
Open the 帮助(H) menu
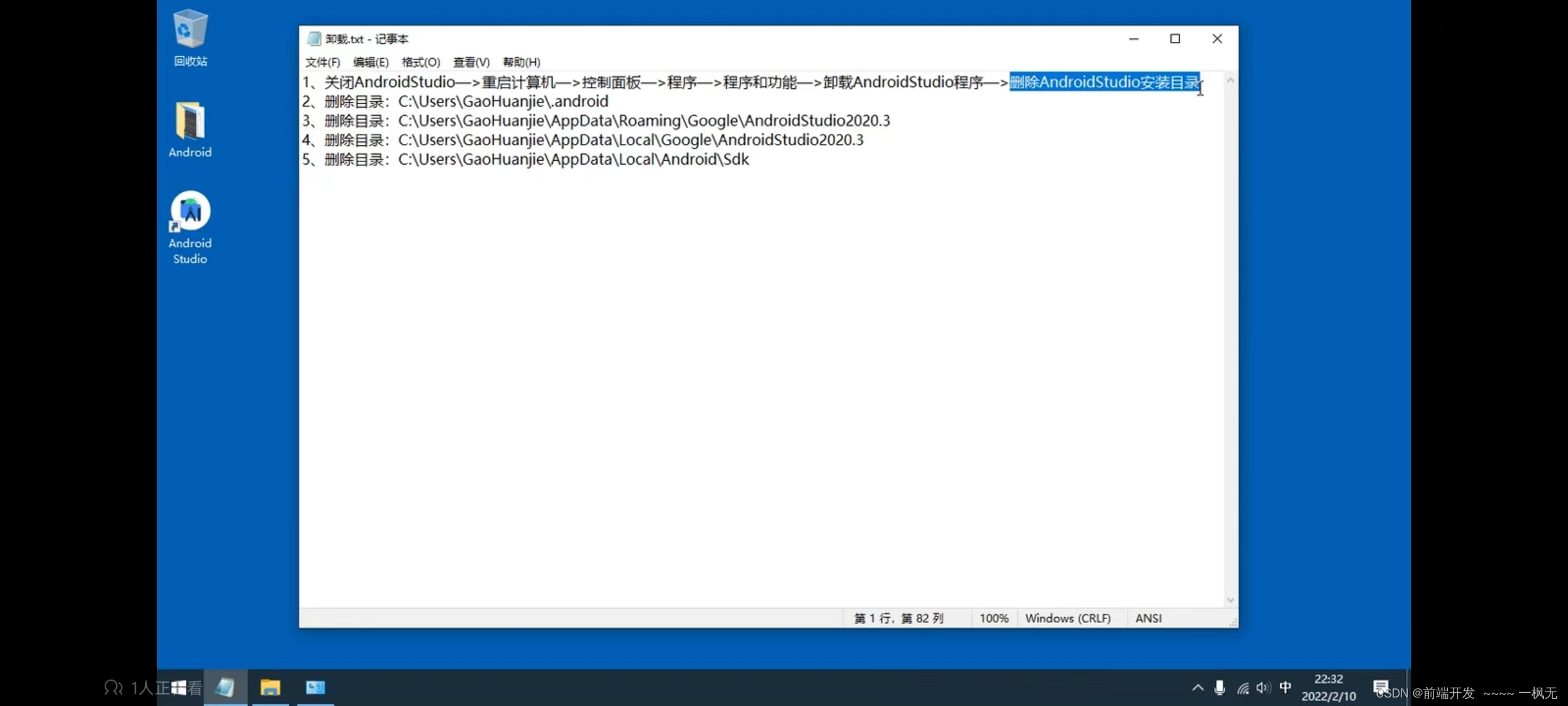(521, 62)
